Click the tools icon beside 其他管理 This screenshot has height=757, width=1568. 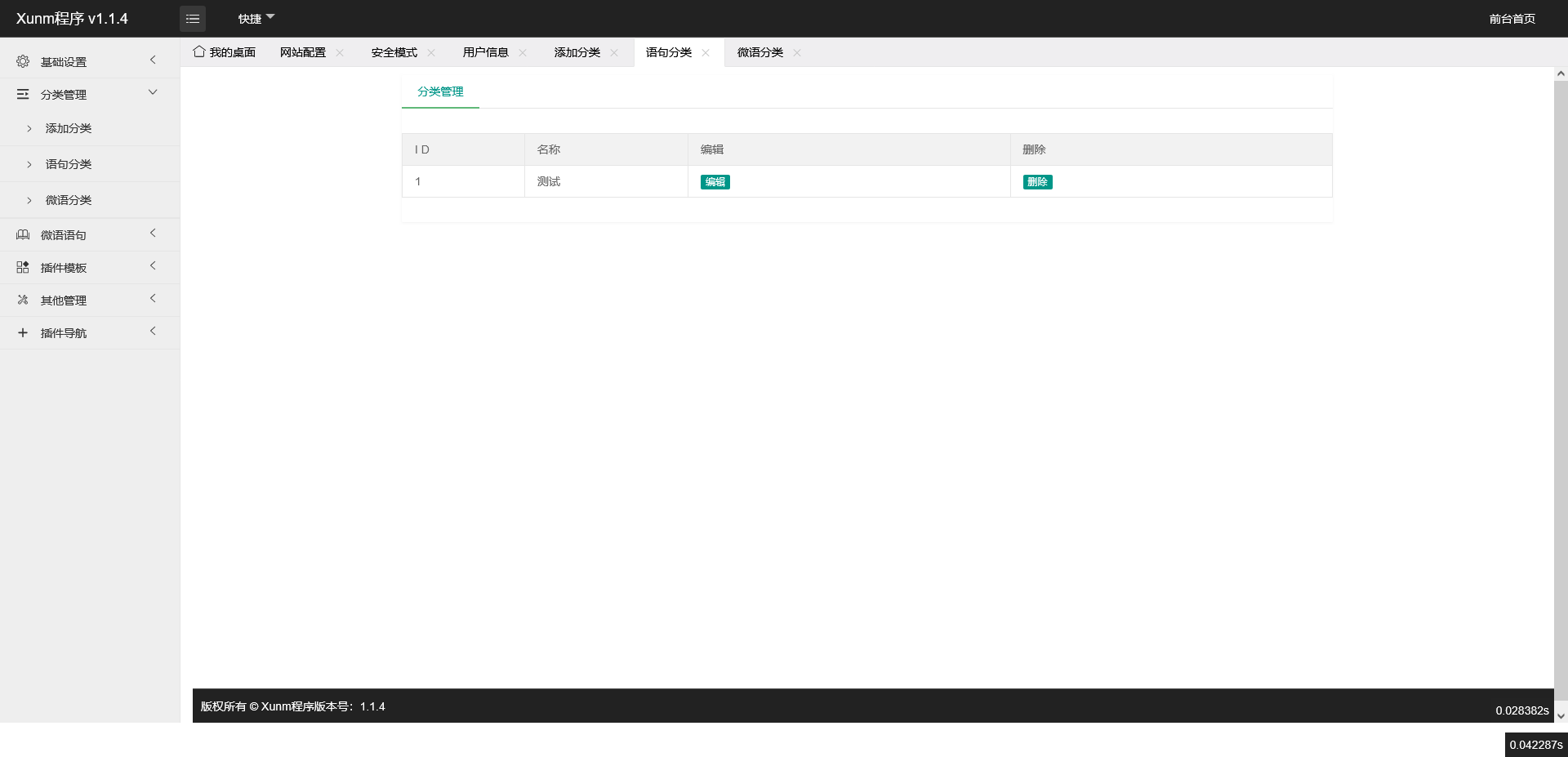(23, 301)
